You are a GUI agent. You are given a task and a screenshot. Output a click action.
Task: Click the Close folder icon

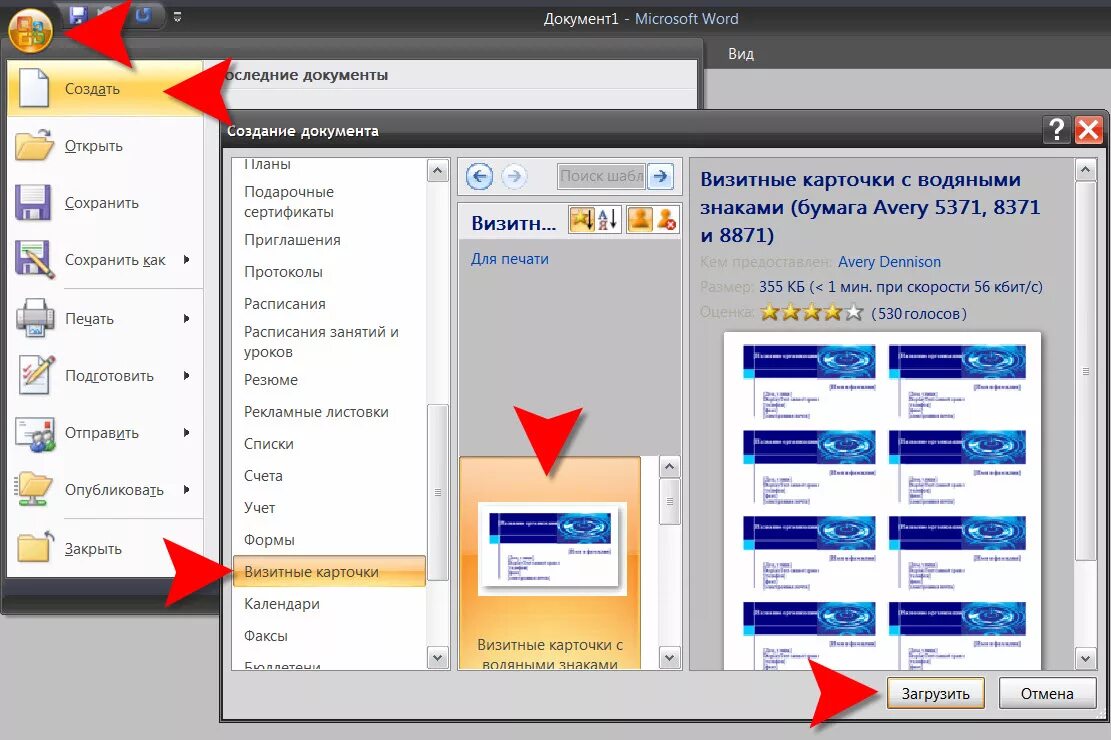(x=35, y=547)
